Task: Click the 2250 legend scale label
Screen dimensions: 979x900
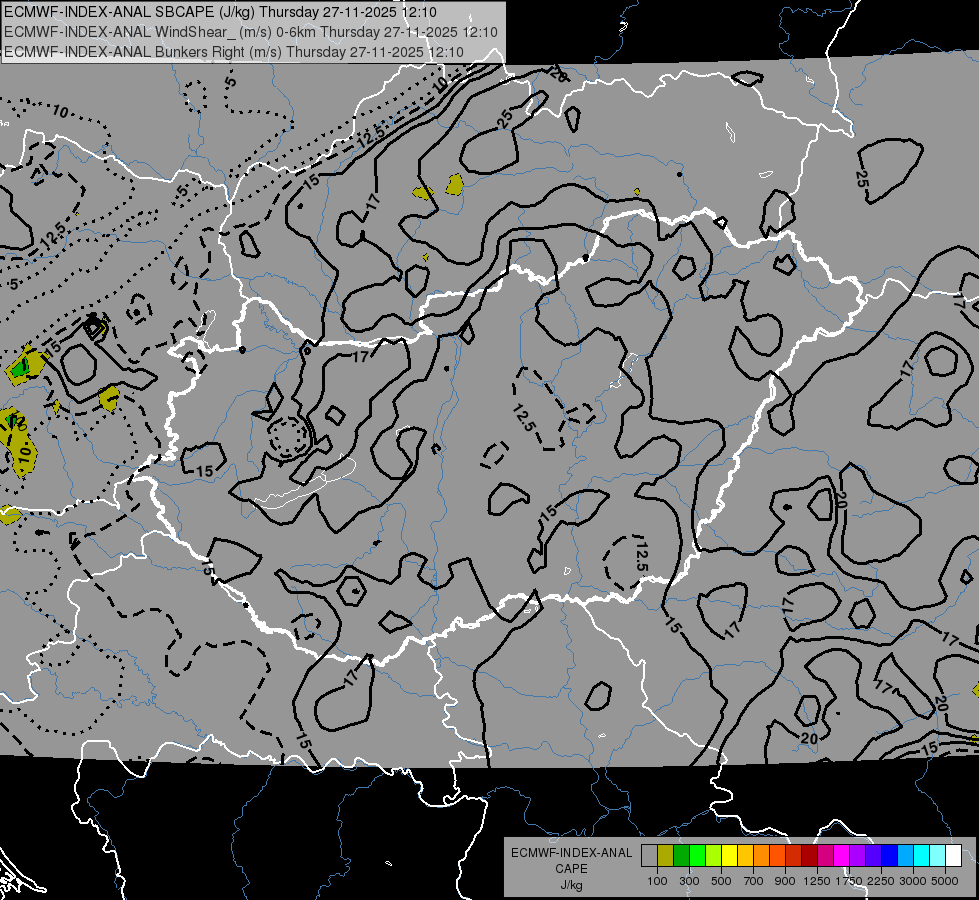Action: (881, 881)
